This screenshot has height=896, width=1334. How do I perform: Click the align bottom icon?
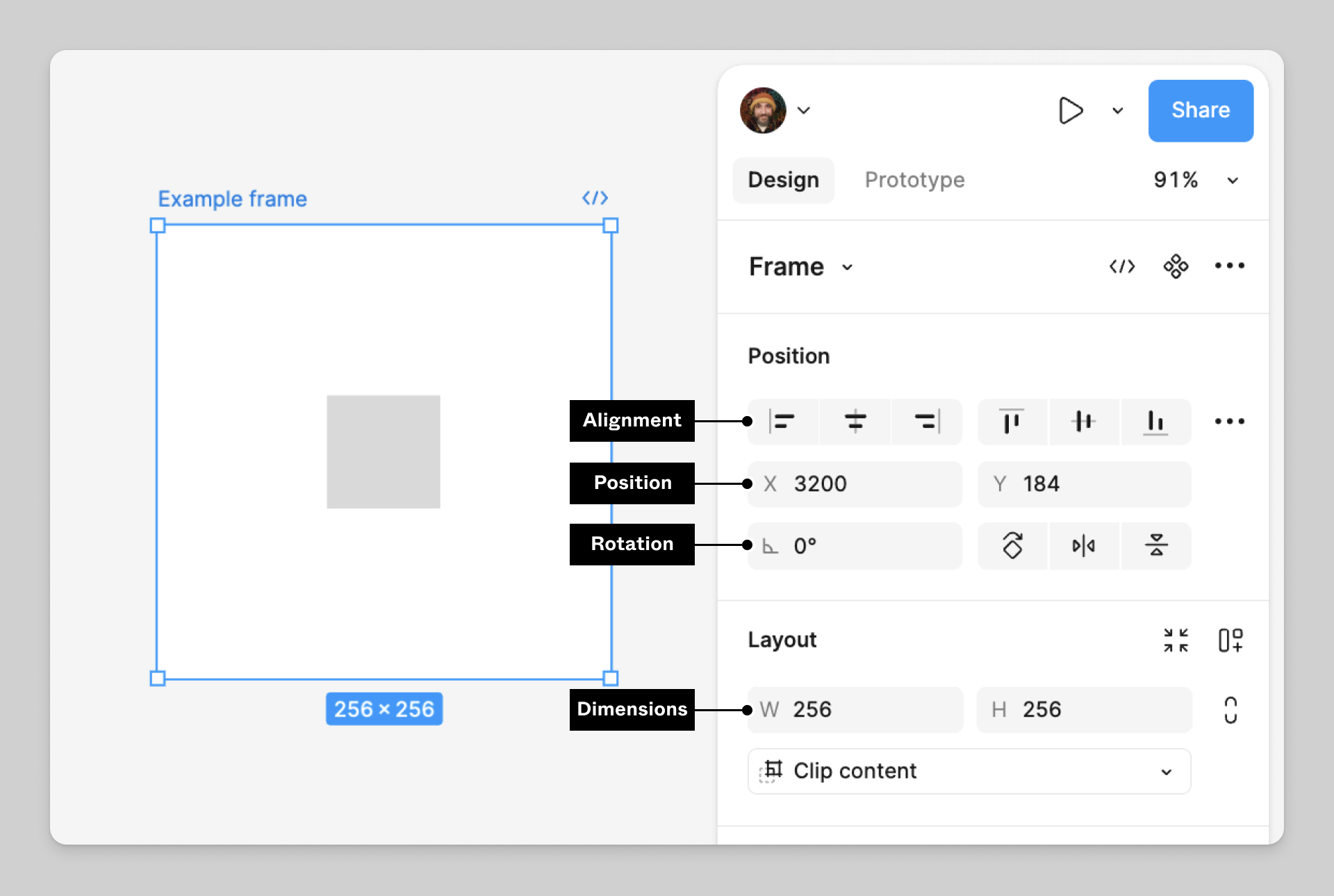click(x=1155, y=422)
